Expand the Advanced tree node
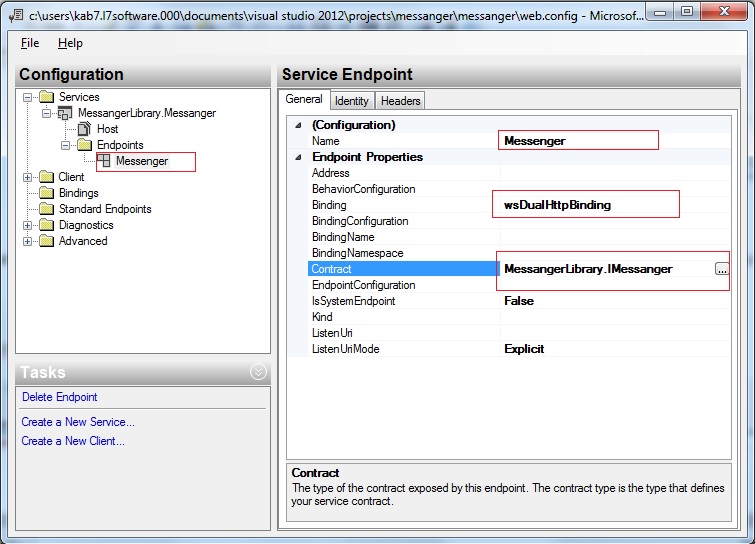The width and height of the screenshot is (755, 544). [27, 241]
